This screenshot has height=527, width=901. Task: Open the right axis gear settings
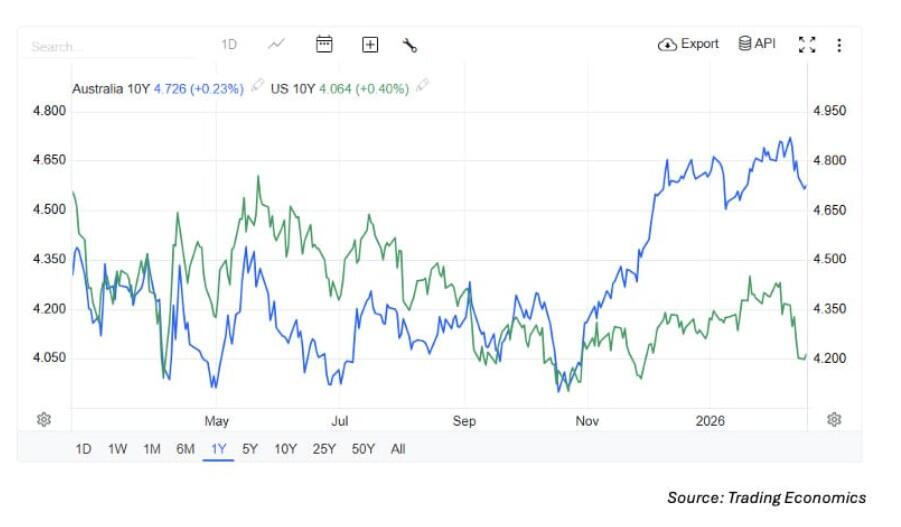[x=834, y=419]
